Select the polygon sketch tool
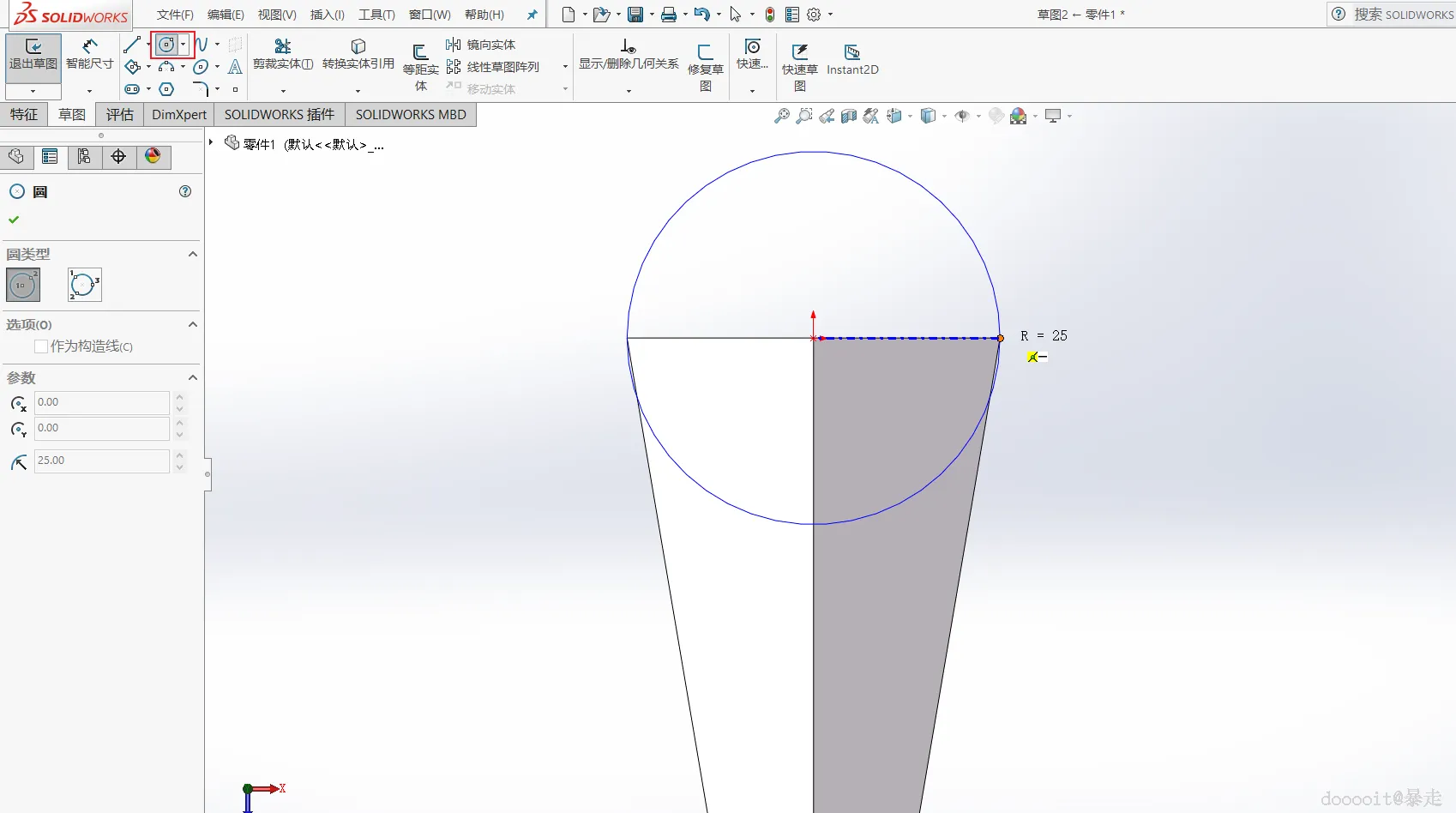The height and width of the screenshot is (813, 1456). pos(167,89)
